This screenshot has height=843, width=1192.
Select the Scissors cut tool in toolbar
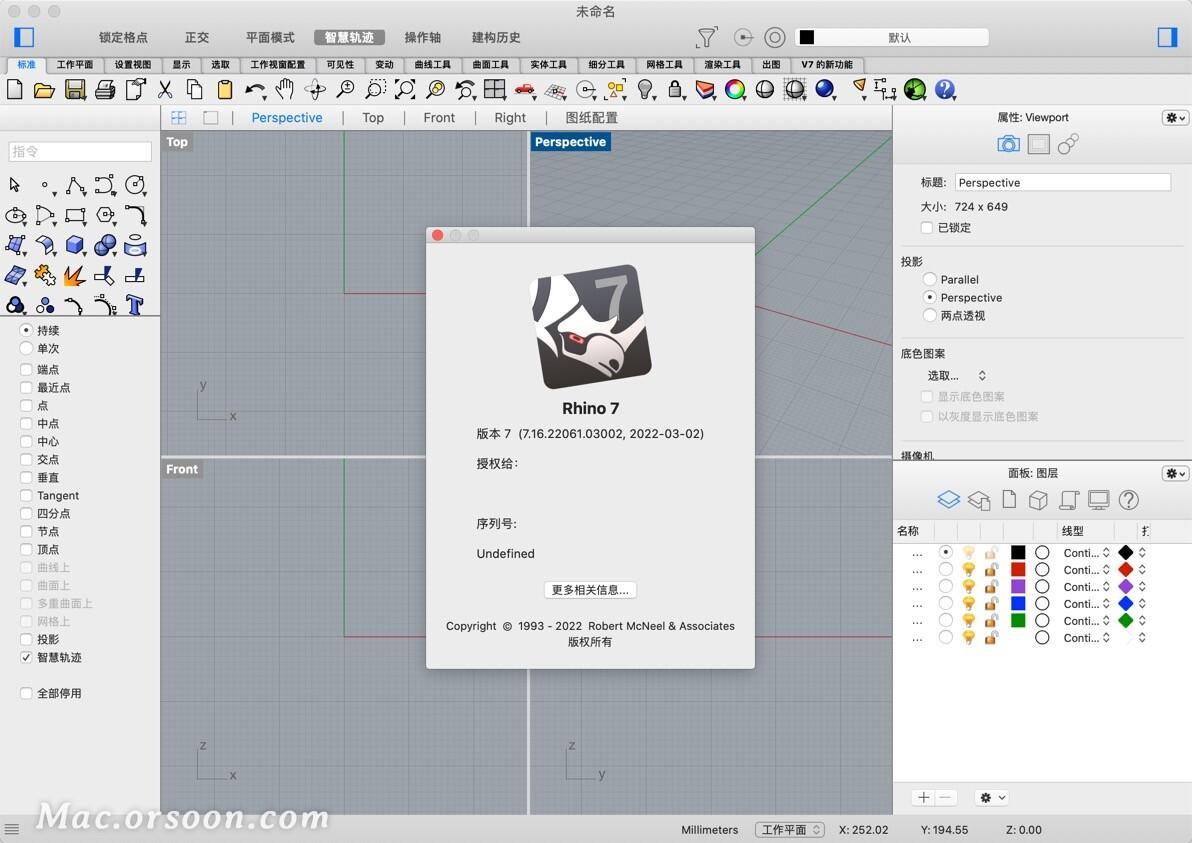[163, 89]
